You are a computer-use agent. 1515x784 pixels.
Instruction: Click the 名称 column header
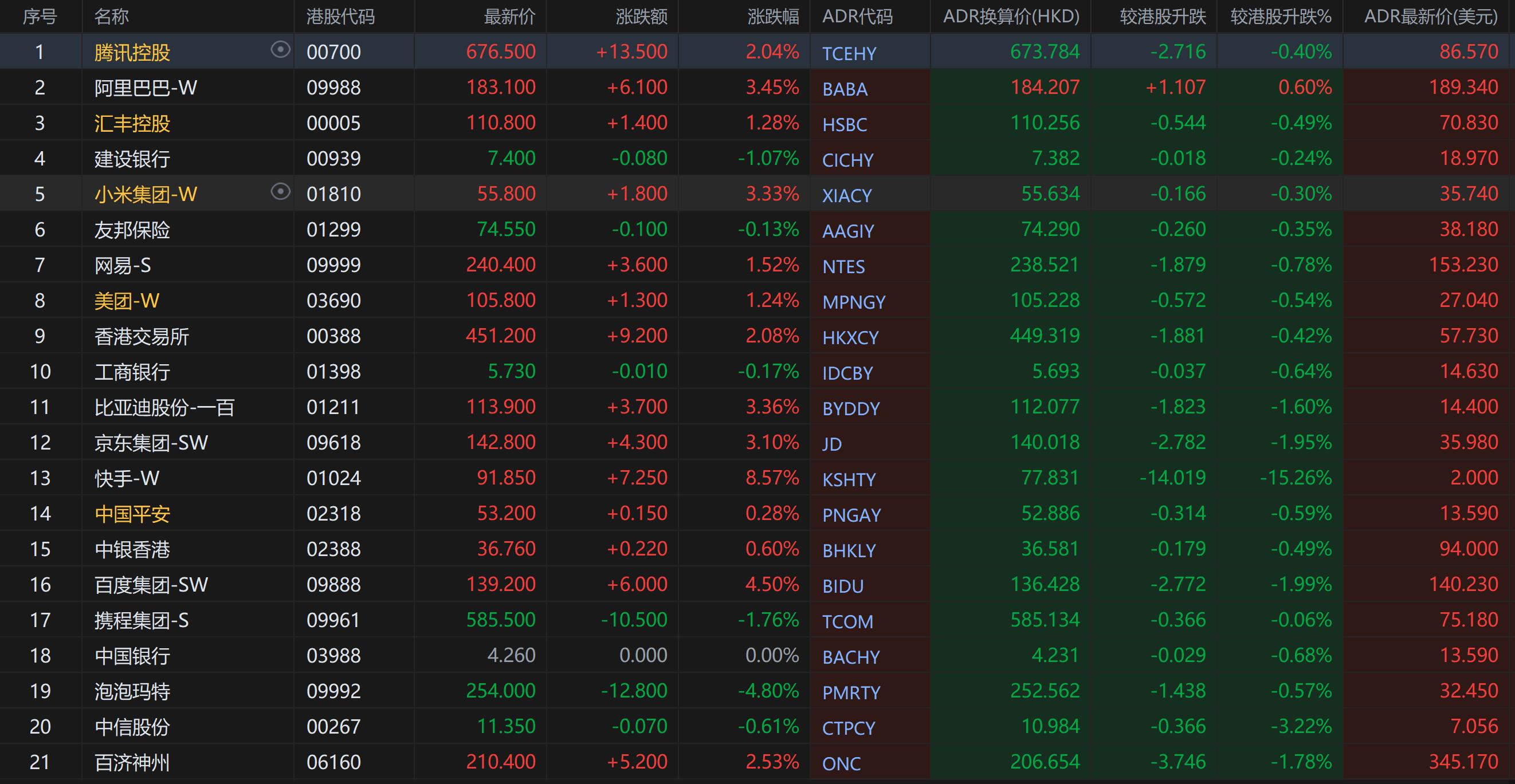tap(111, 17)
